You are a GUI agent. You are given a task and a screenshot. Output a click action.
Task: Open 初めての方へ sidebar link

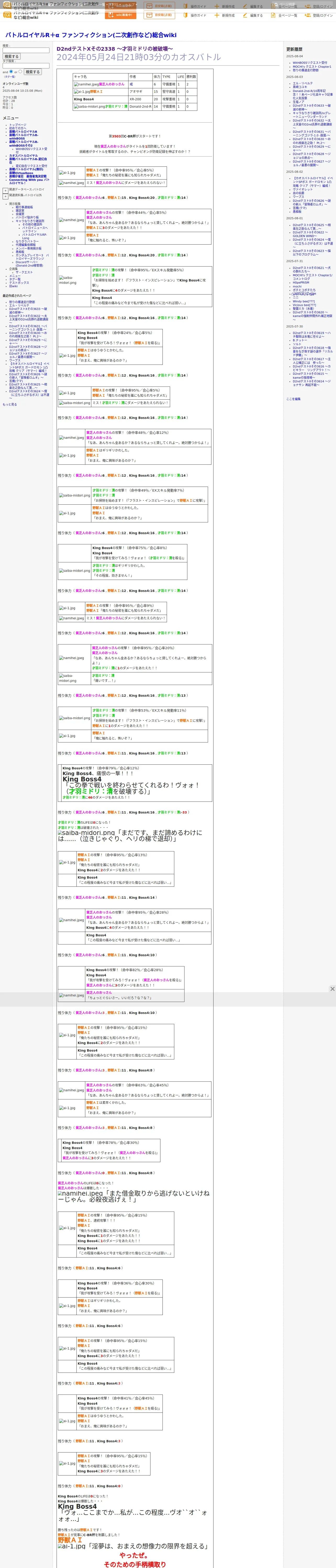pyautogui.click(x=18, y=128)
